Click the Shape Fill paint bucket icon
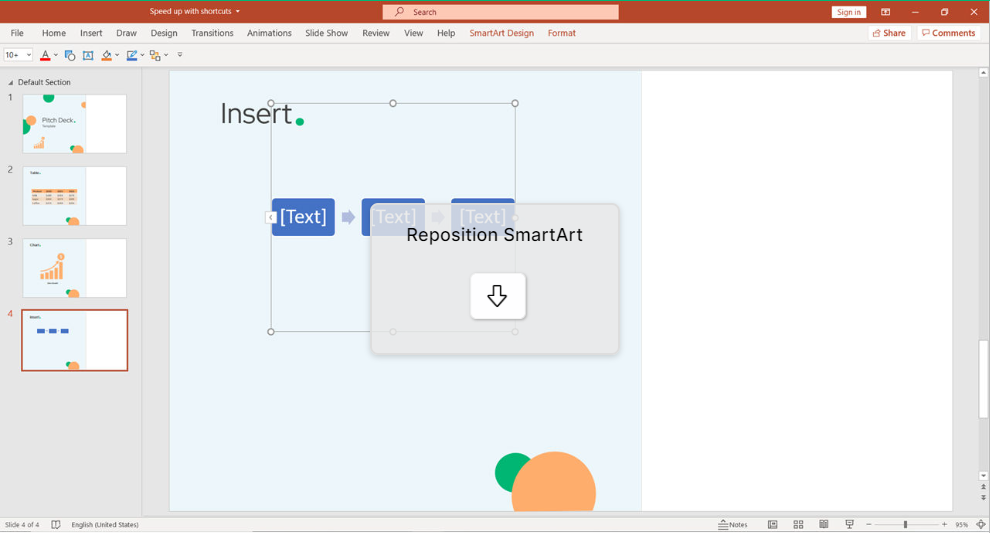Screen dimensions: 990x533 click(x=107, y=56)
